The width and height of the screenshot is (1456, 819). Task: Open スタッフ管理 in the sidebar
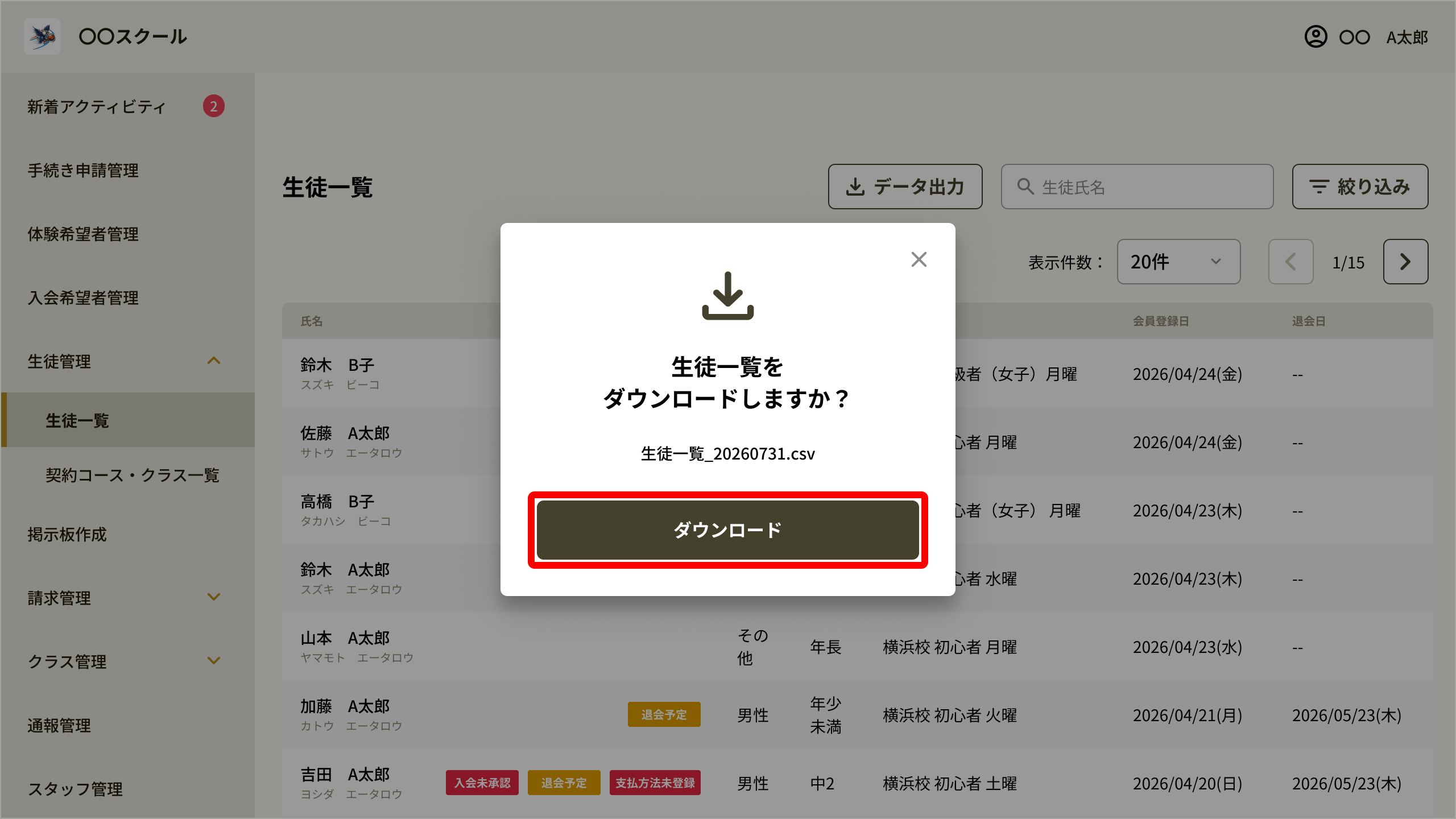[x=75, y=789]
